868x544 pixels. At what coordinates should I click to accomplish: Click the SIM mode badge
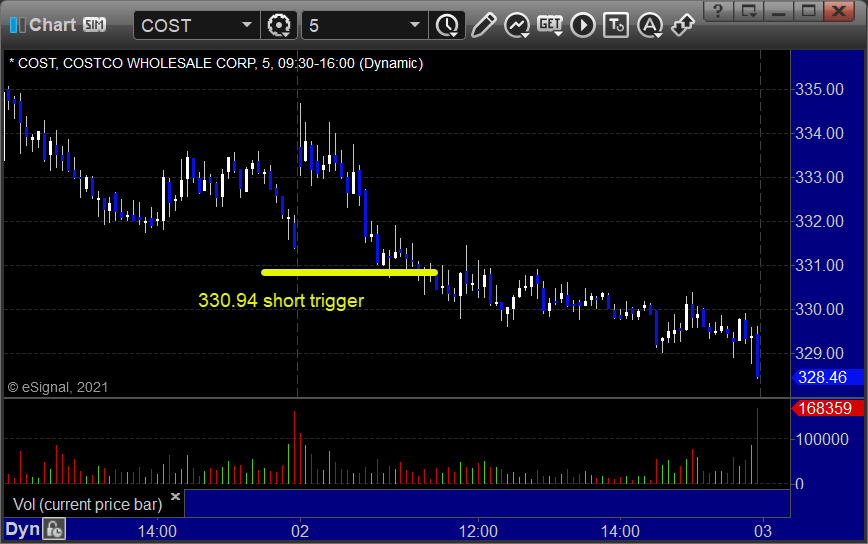point(95,24)
